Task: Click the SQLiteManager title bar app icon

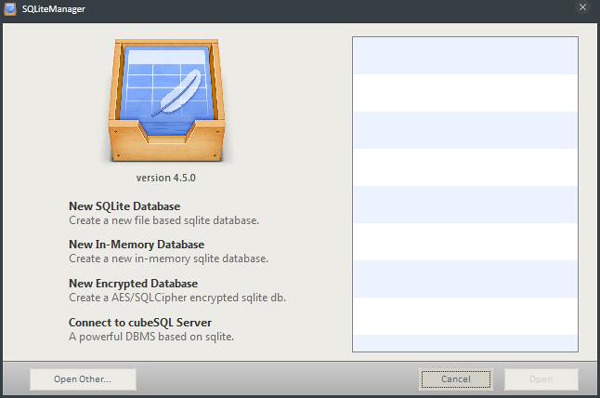Action: coord(10,9)
